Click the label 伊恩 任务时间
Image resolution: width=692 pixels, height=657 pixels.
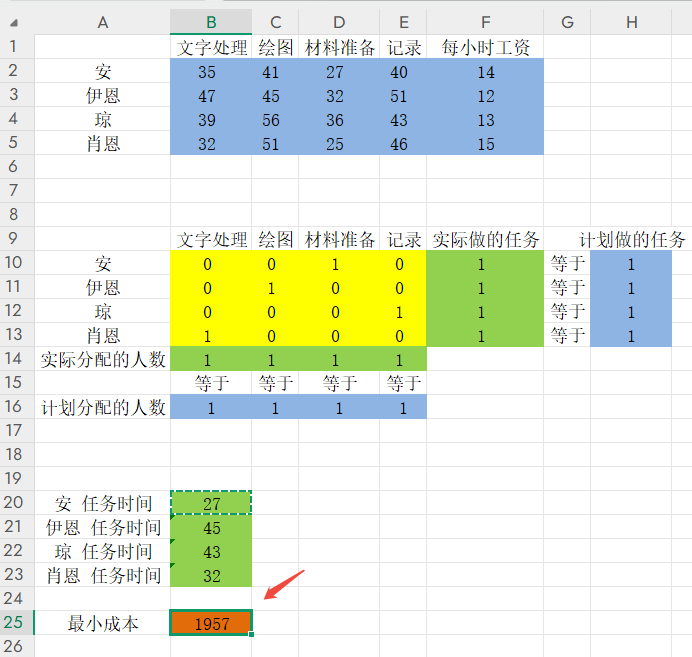(103, 528)
